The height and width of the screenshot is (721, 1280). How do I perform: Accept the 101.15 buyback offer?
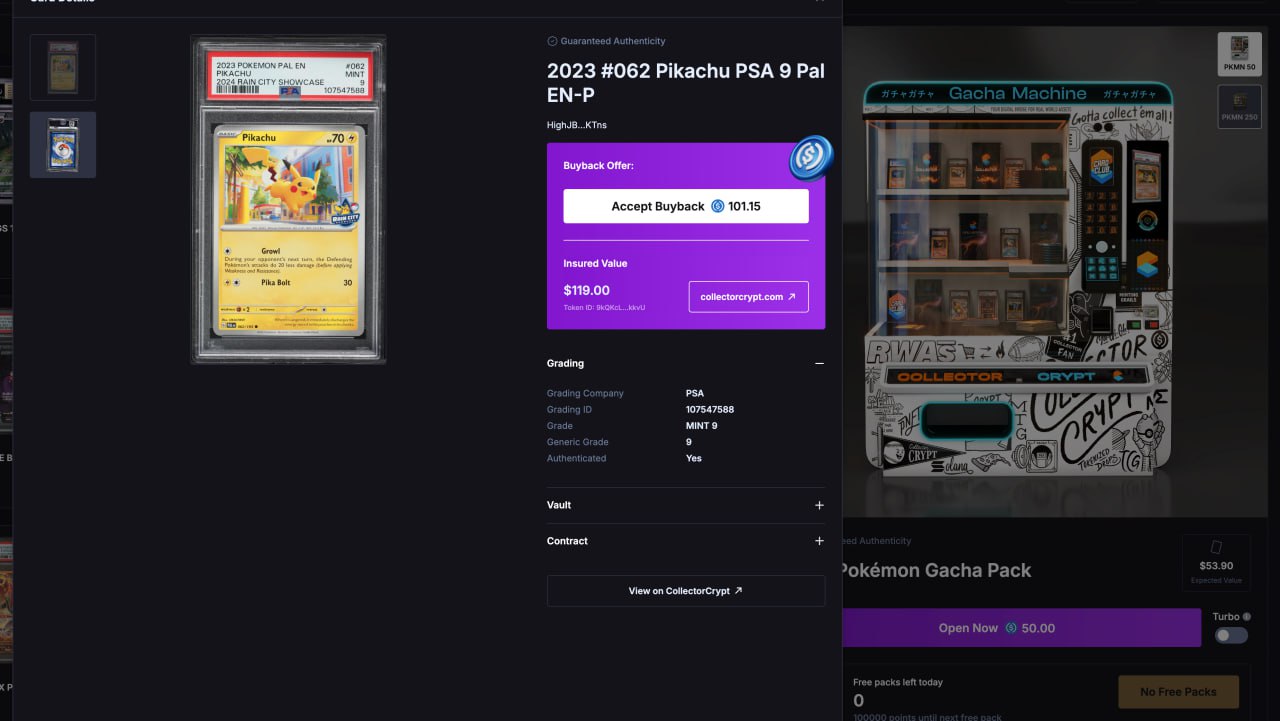(x=686, y=206)
